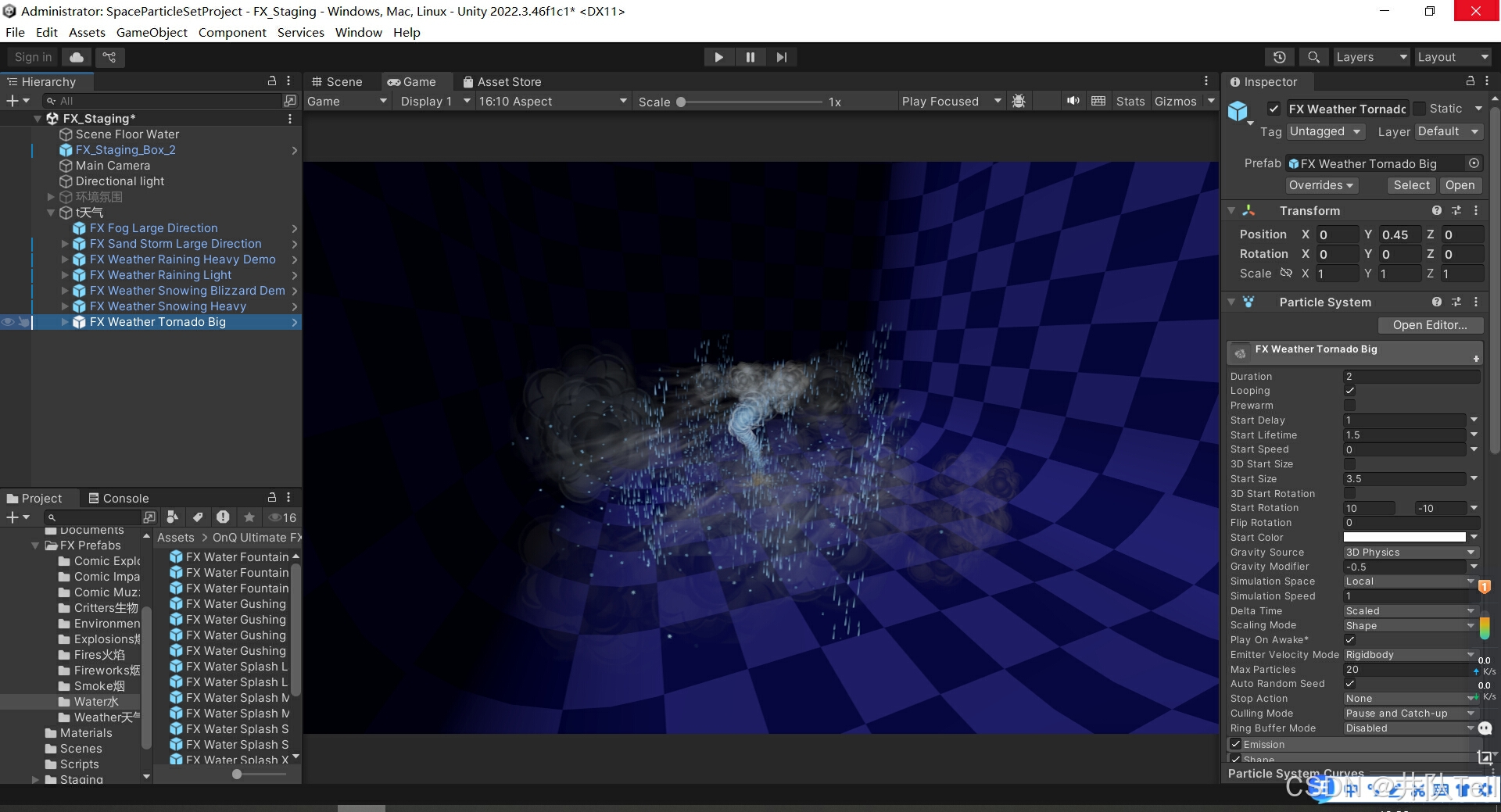Toggle the Game view shortcuts keyboard icon
The width and height of the screenshot is (1501, 812).
coord(1098,102)
